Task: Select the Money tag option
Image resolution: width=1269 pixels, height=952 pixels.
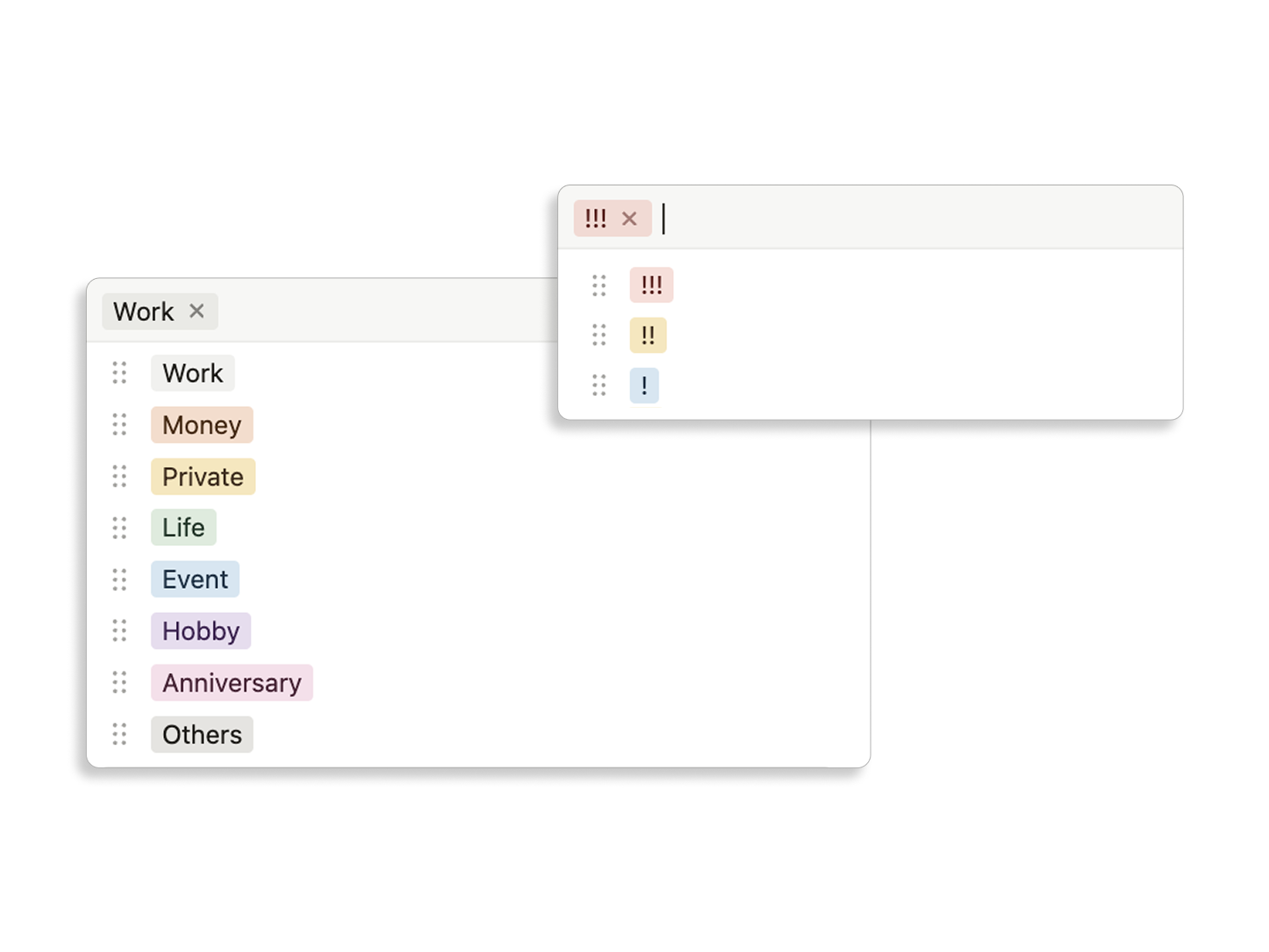Action: pyautogui.click(x=202, y=425)
